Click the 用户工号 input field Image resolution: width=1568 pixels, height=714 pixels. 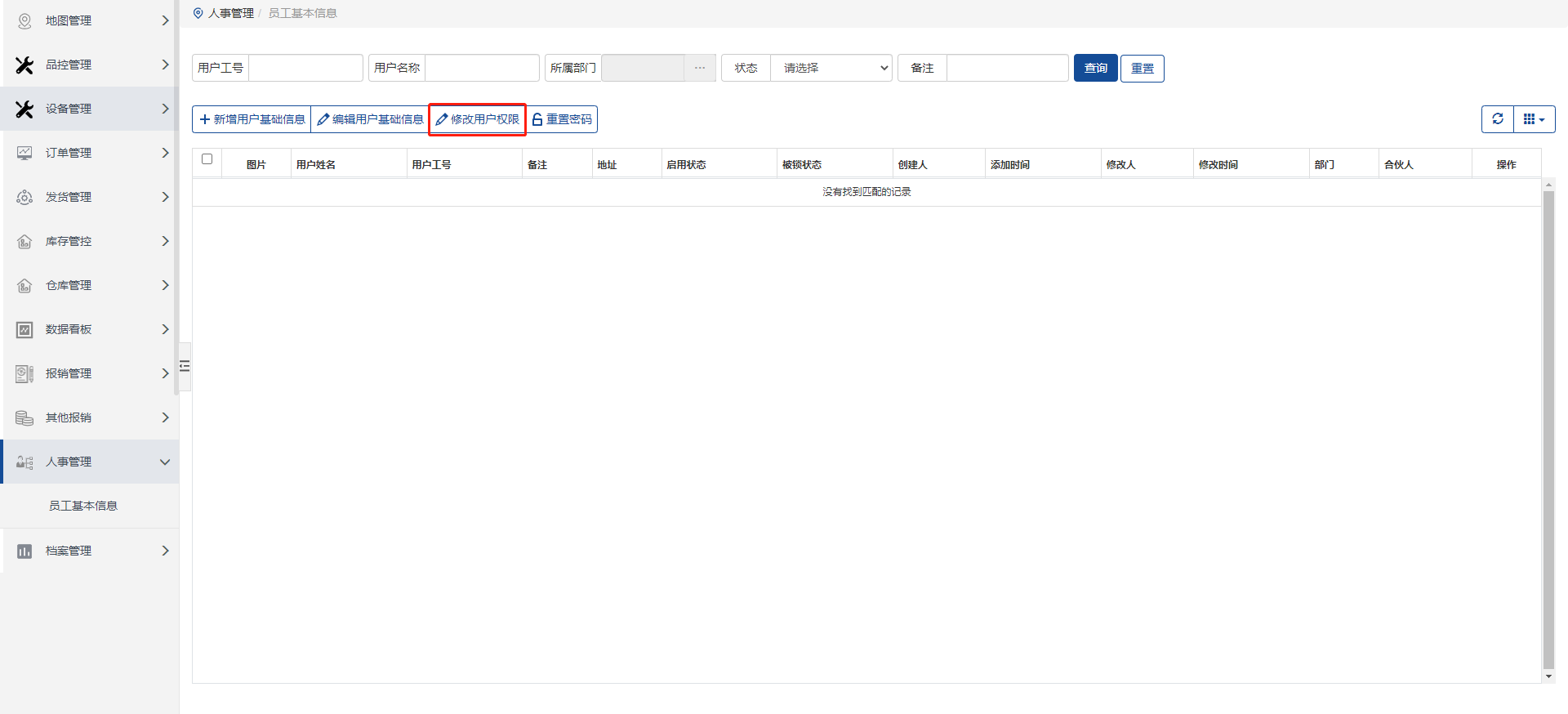click(x=305, y=68)
